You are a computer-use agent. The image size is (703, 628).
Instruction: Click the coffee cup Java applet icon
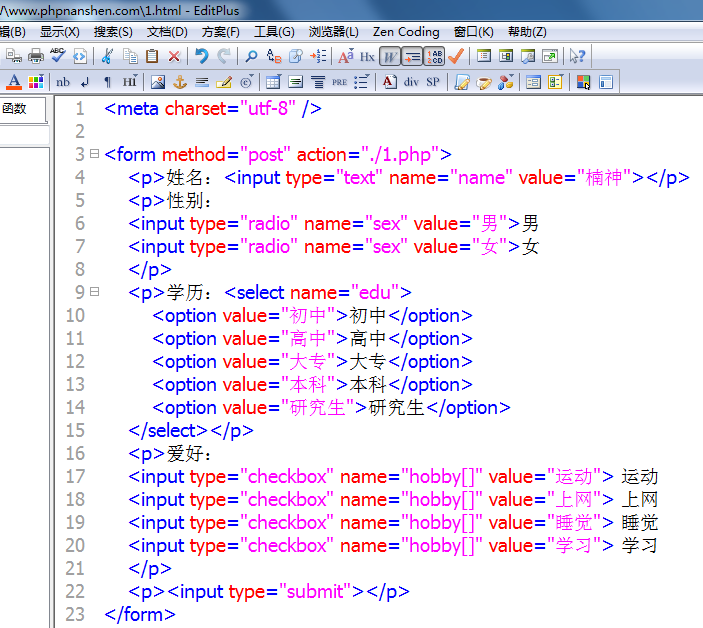pos(483,82)
